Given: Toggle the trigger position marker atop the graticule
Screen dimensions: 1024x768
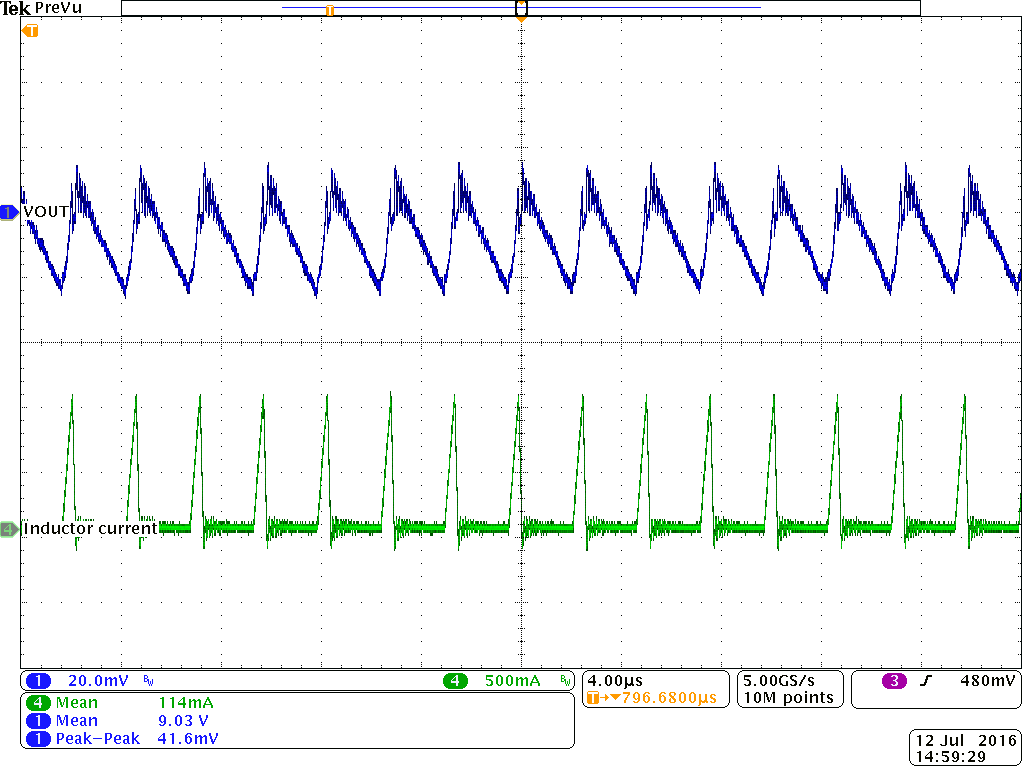Looking at the screenshot, I should 521,17.
